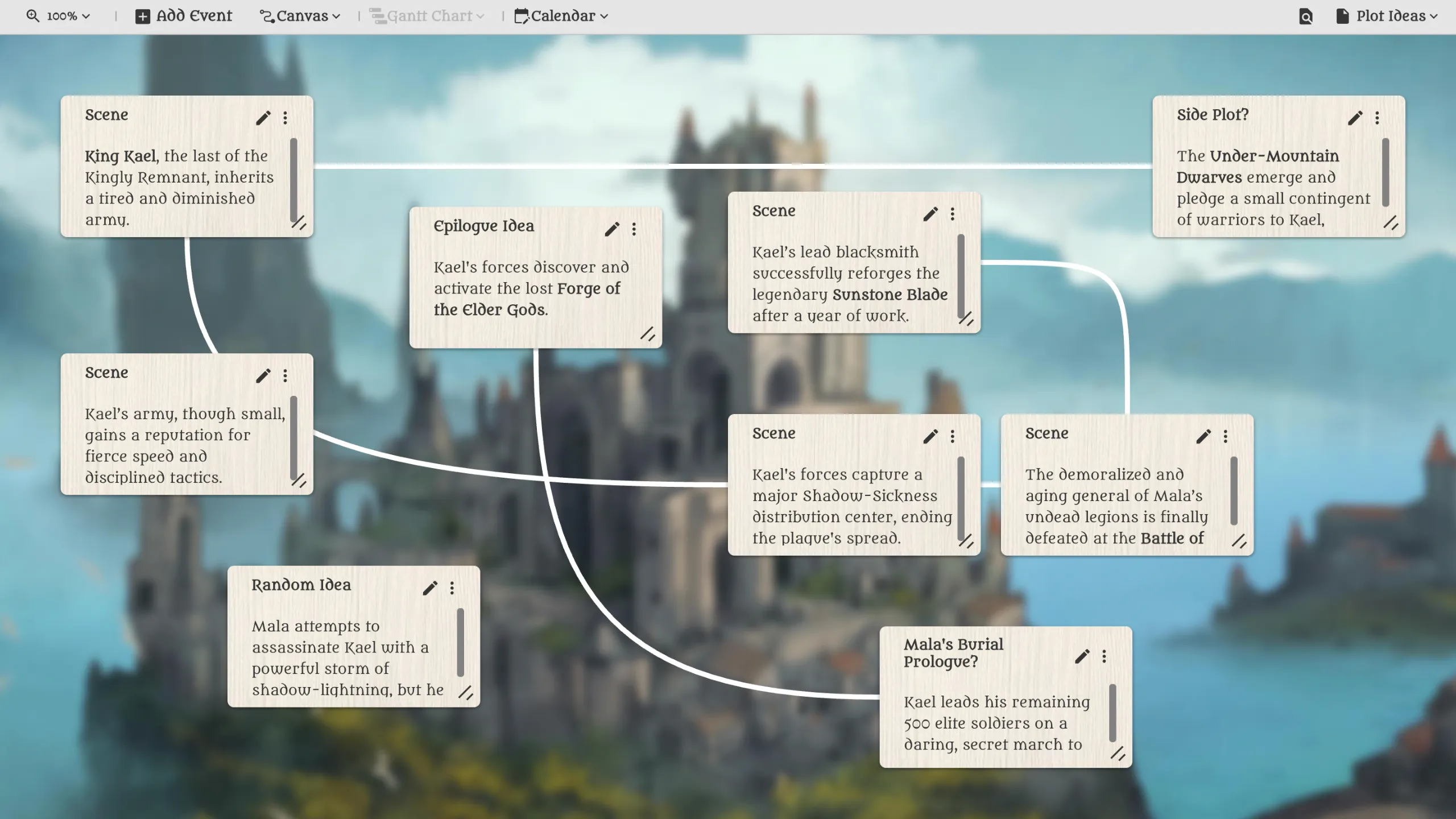Screen dimensions: 1456x819
Task: Click the text "major Shadow-Sickness"
Action: pyautogui.click(x=845, y=496)
